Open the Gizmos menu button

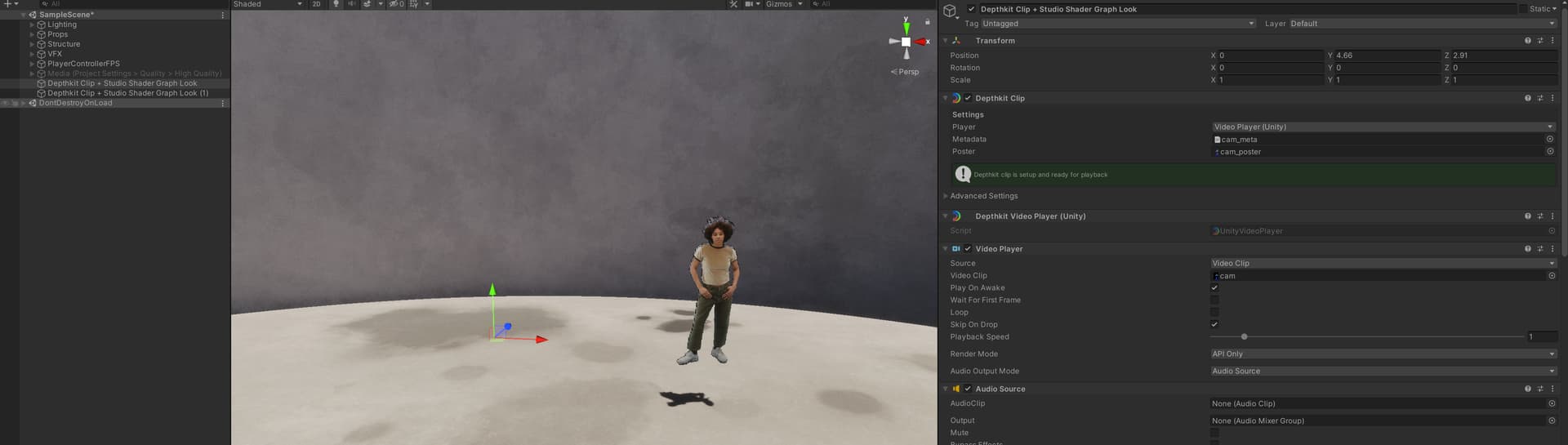coord(779,4)
